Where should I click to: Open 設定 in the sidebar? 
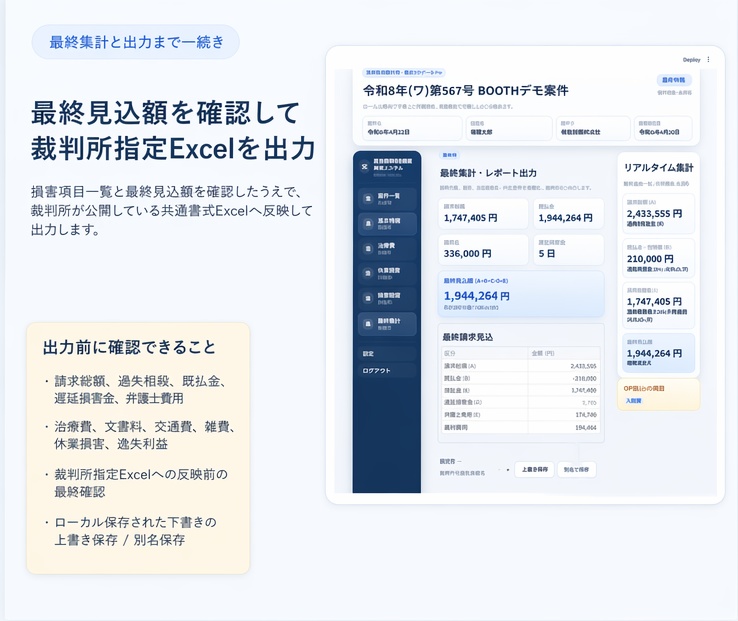point(387,354)
